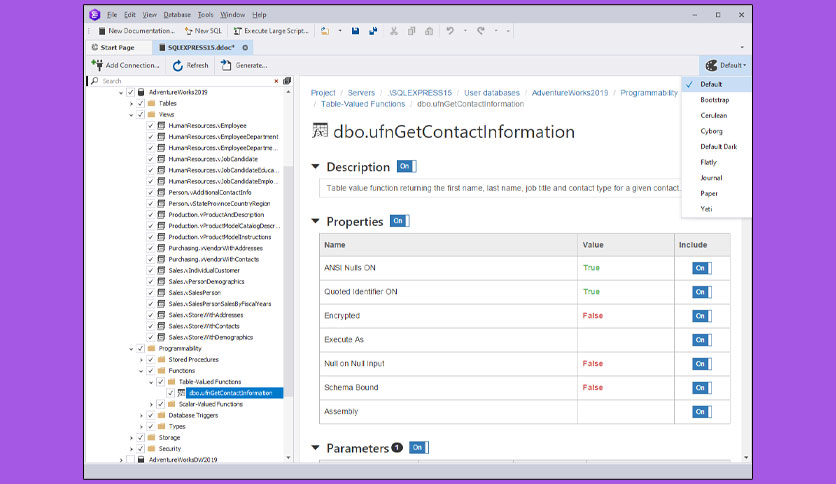
Task: Click the User databases breadcrumb link
Action: (492, 93)
